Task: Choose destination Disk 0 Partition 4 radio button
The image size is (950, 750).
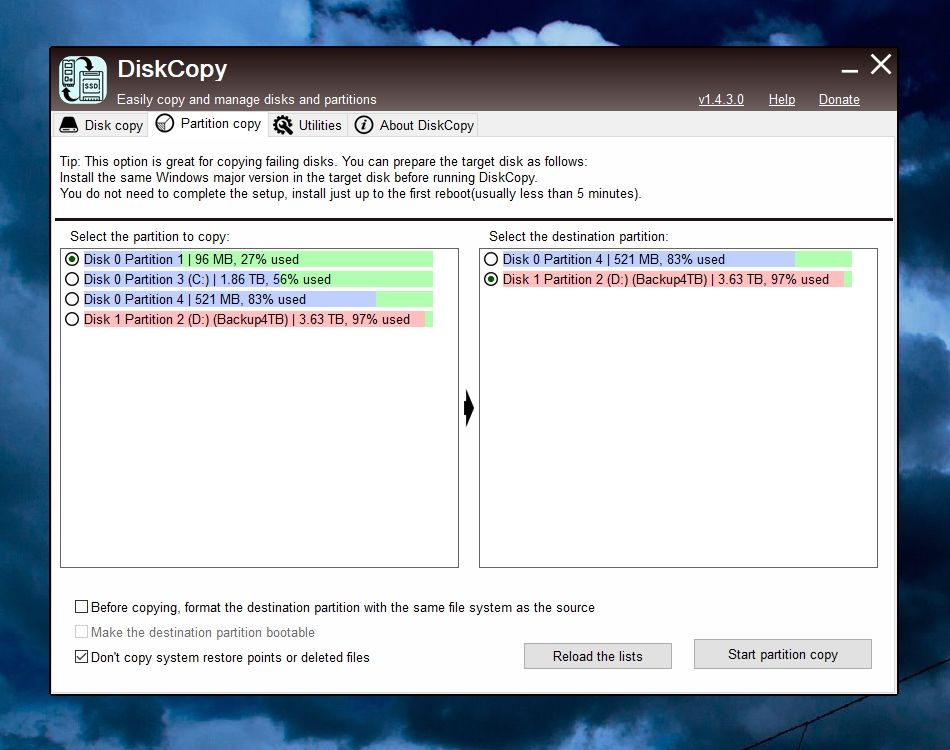Action: pos(491,259)
